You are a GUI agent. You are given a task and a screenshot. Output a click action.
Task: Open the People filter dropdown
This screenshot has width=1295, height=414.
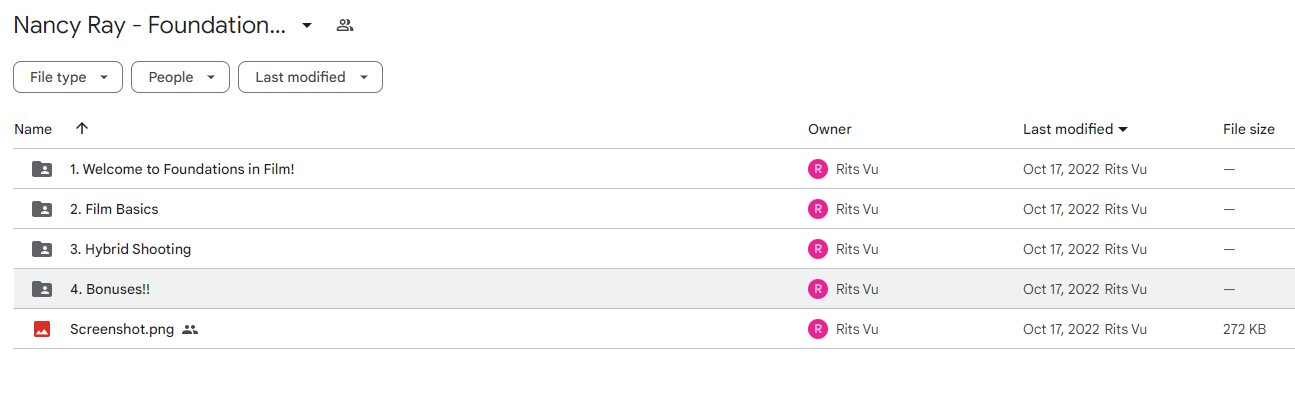coord(180,77)
